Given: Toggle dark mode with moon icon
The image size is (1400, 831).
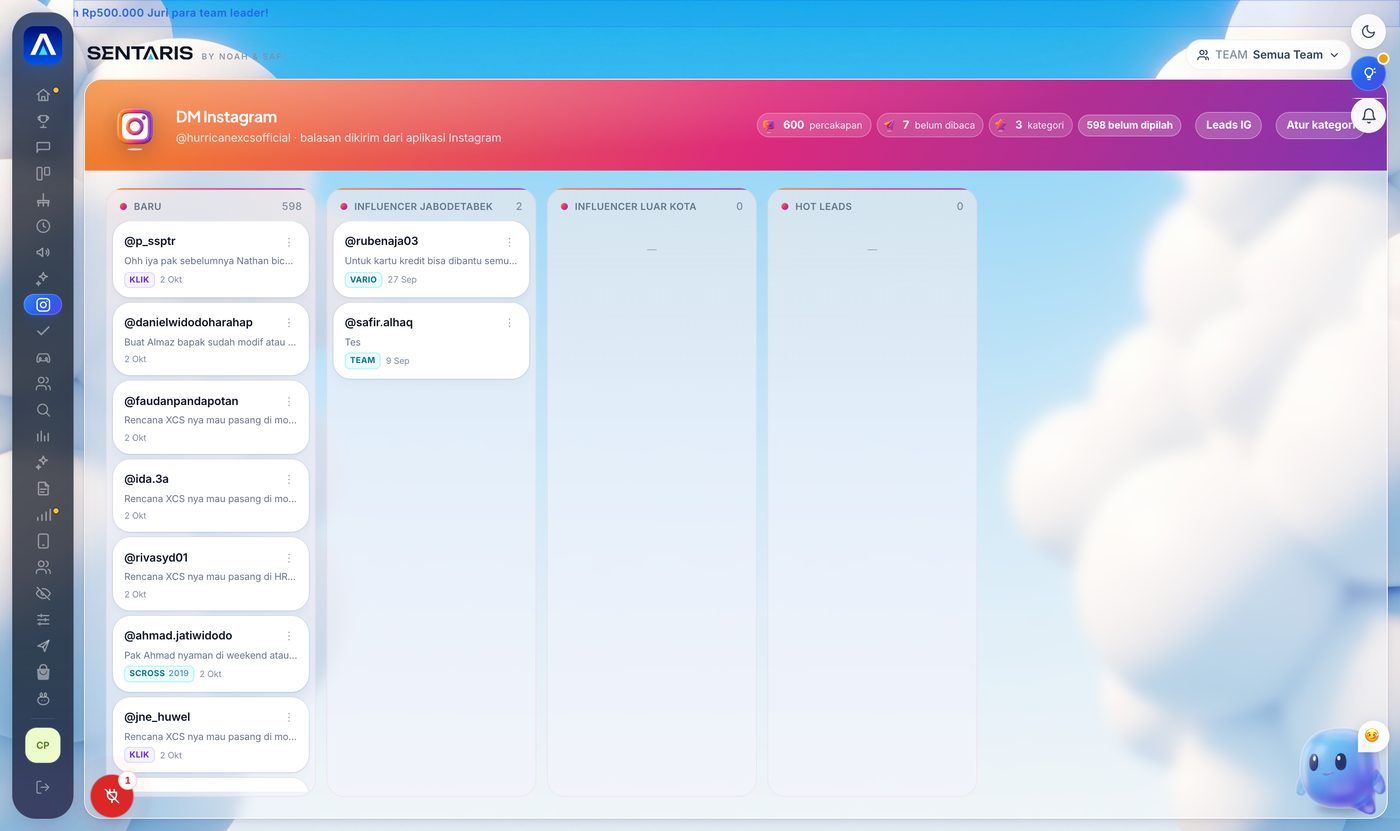Looking at the screenshot, I should click(x=1369, y=32).
